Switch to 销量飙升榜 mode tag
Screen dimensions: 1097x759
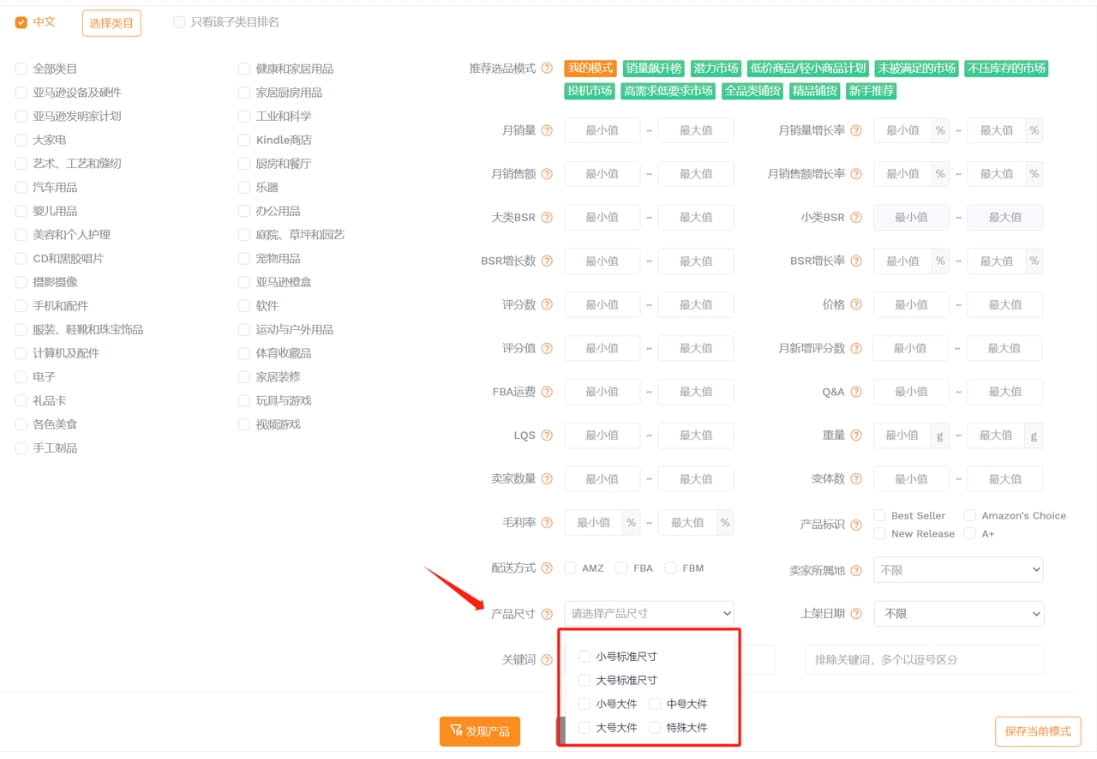click(x=653, y=69)
